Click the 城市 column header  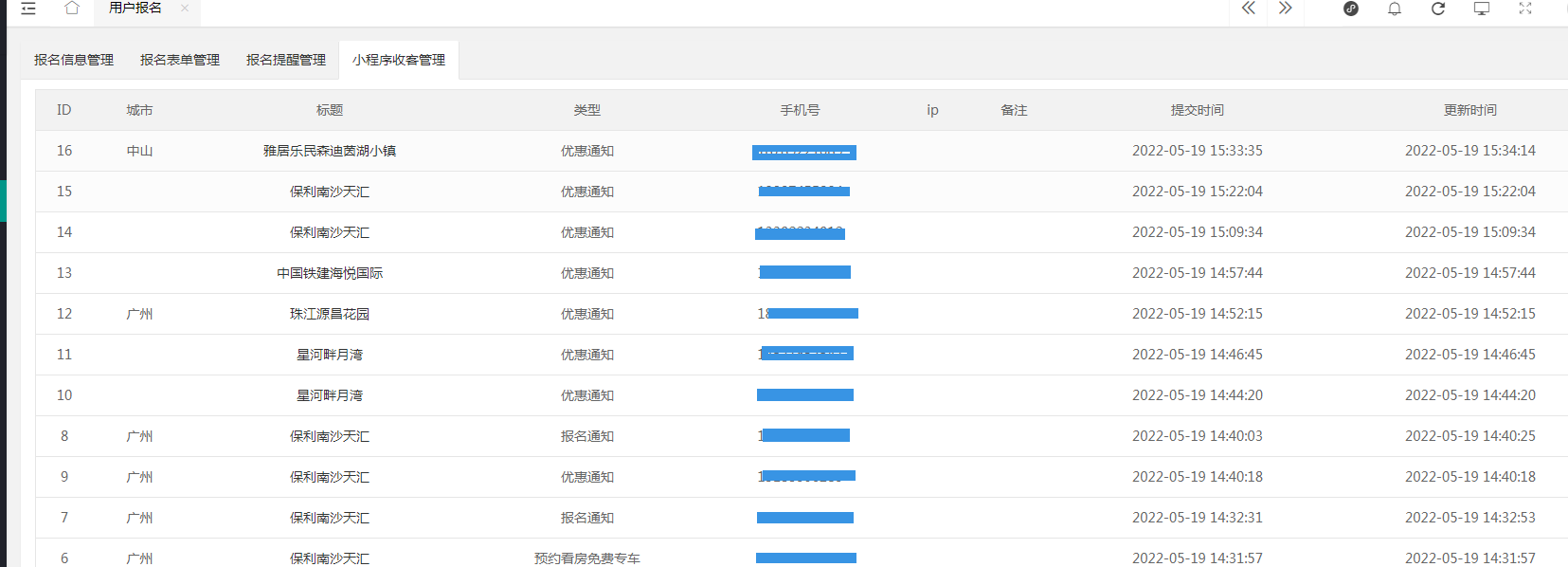click(x=139, y=110)
